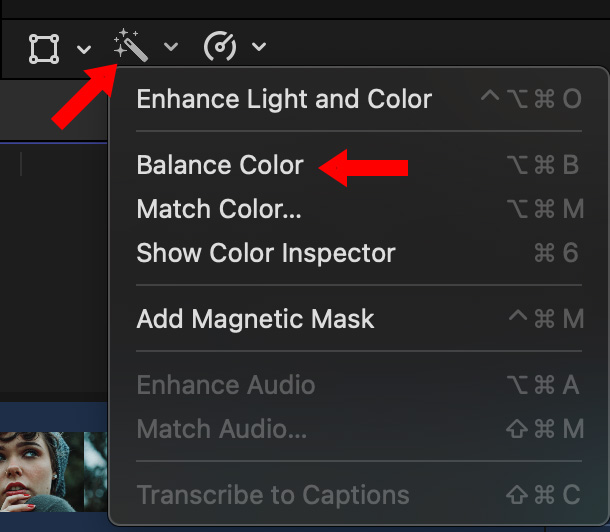This screenshot has height=532, width=610.
Task: Select Transcribe to Captions
Action: (273, 495)
